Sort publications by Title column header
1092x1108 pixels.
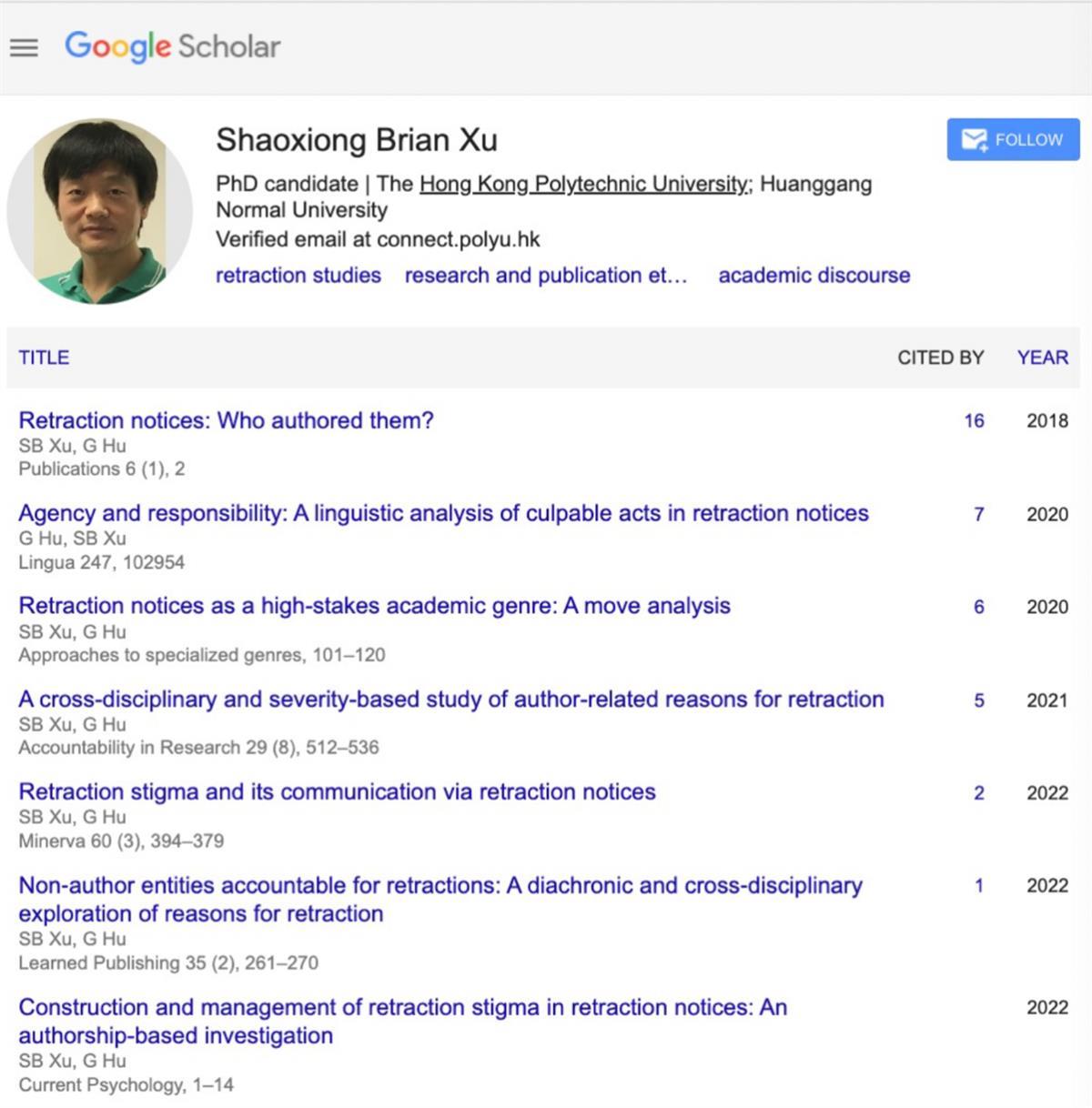(x=44, y=358)
